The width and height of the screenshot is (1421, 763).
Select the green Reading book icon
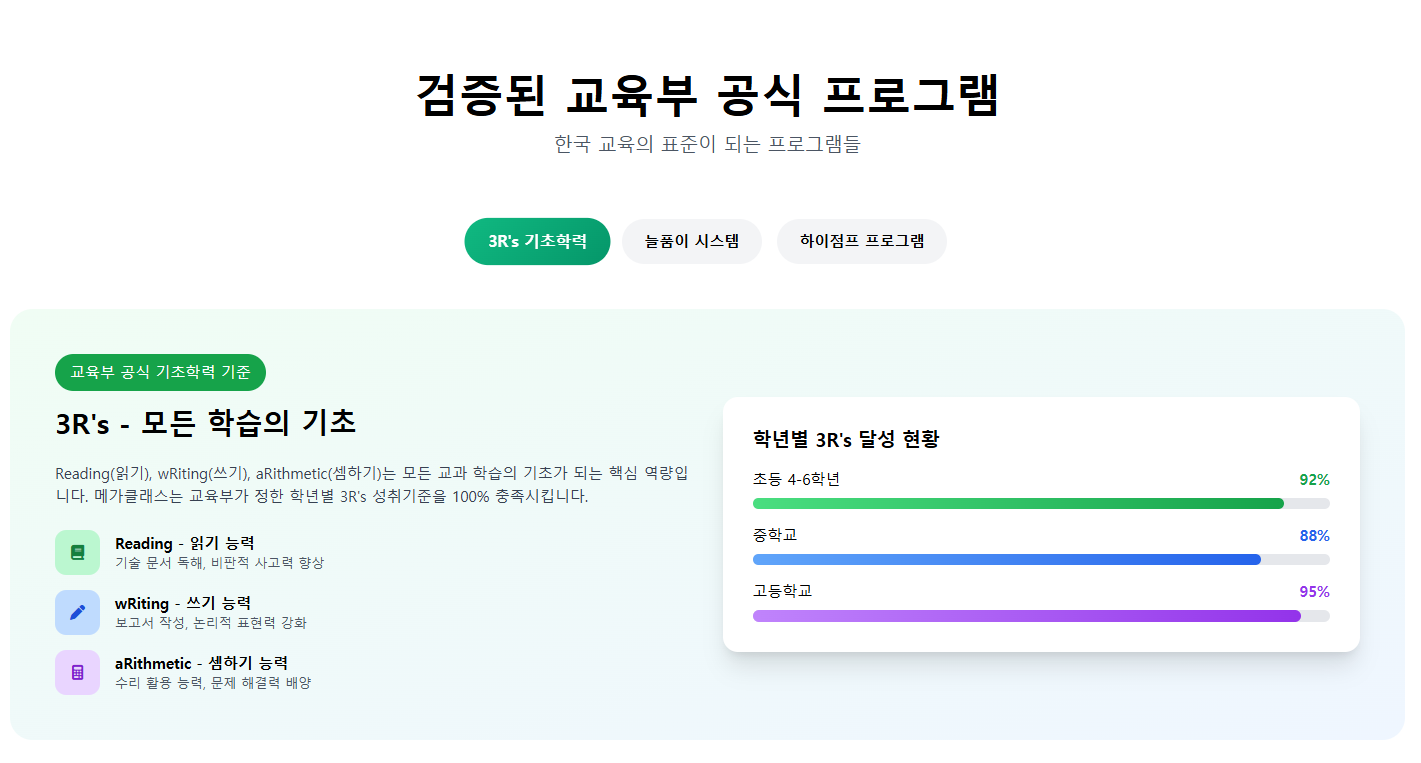77,552
